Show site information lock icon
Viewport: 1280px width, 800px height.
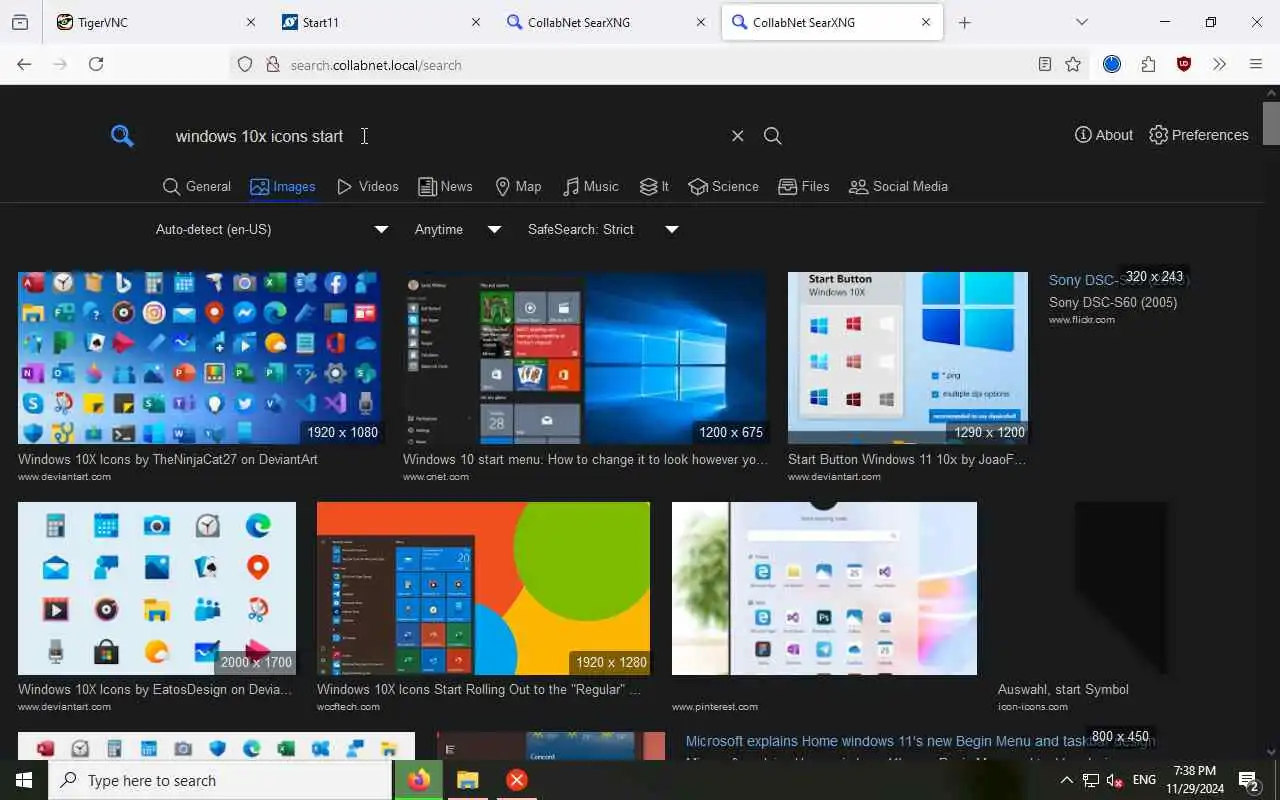click(272, 64)
